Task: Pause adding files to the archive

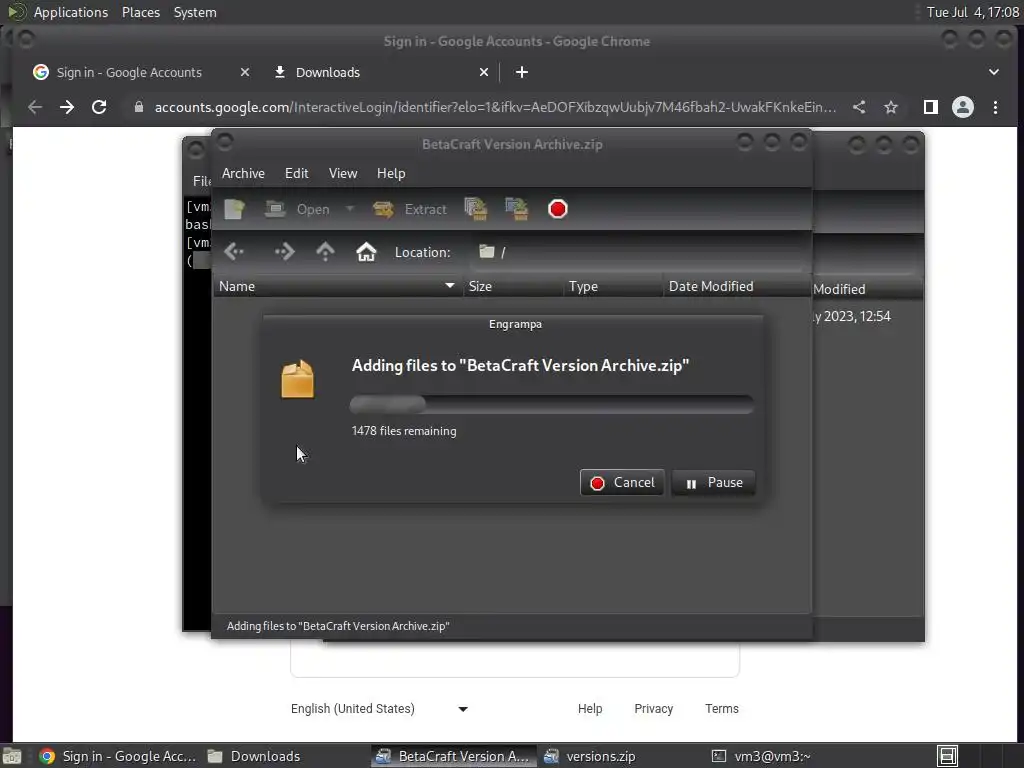Action: pyautogui.click(x=713, y=483)
